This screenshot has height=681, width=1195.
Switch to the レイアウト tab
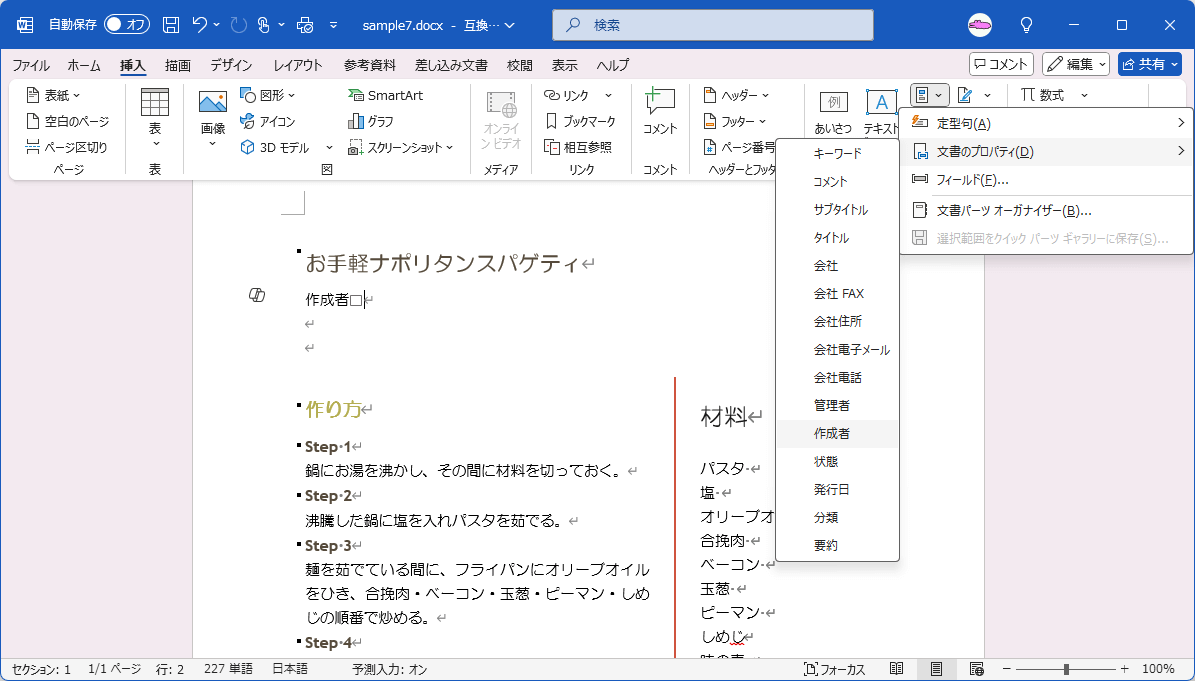[298, 66]
